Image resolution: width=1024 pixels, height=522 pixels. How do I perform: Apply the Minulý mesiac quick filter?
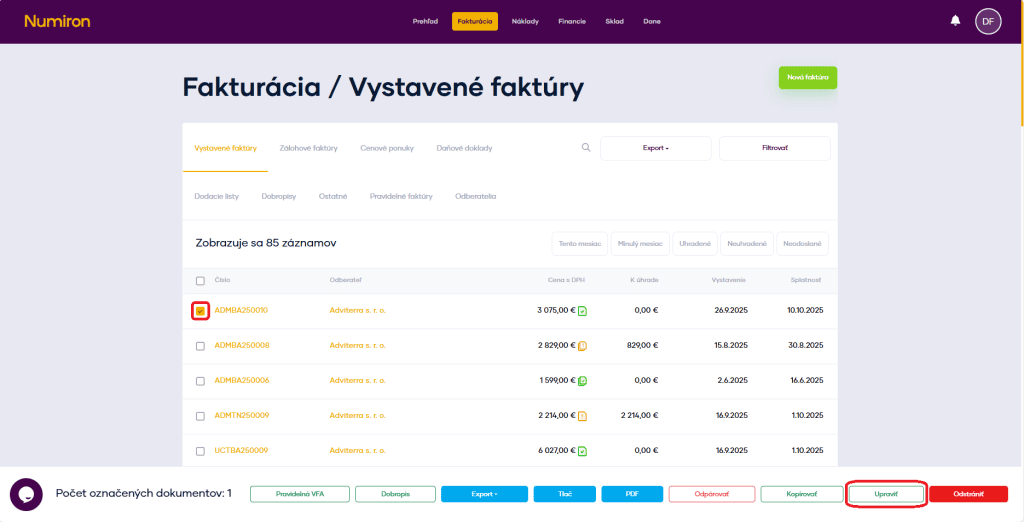coord(640,244)
